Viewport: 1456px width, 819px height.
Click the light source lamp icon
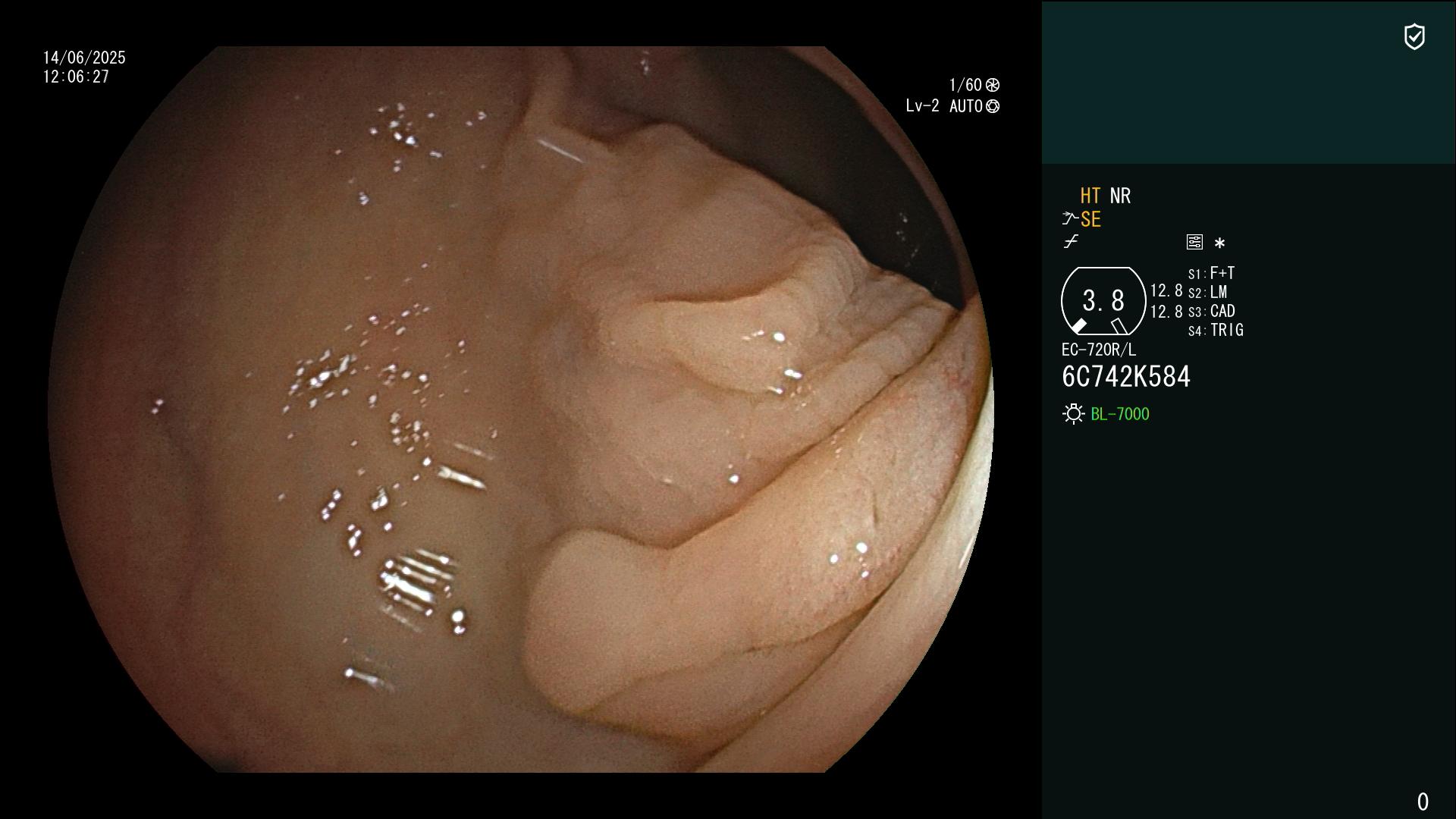click(1073, 414)
